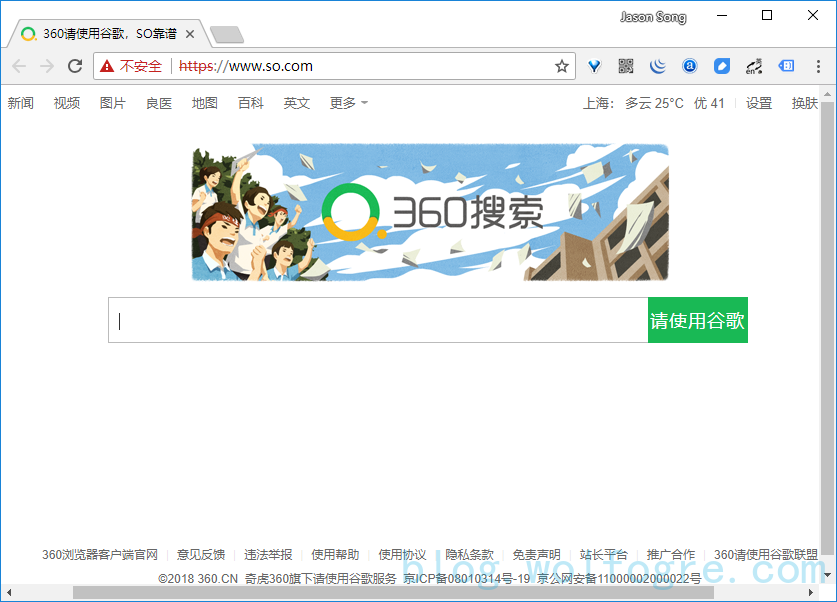Click the blue tag extension icon

722,66
